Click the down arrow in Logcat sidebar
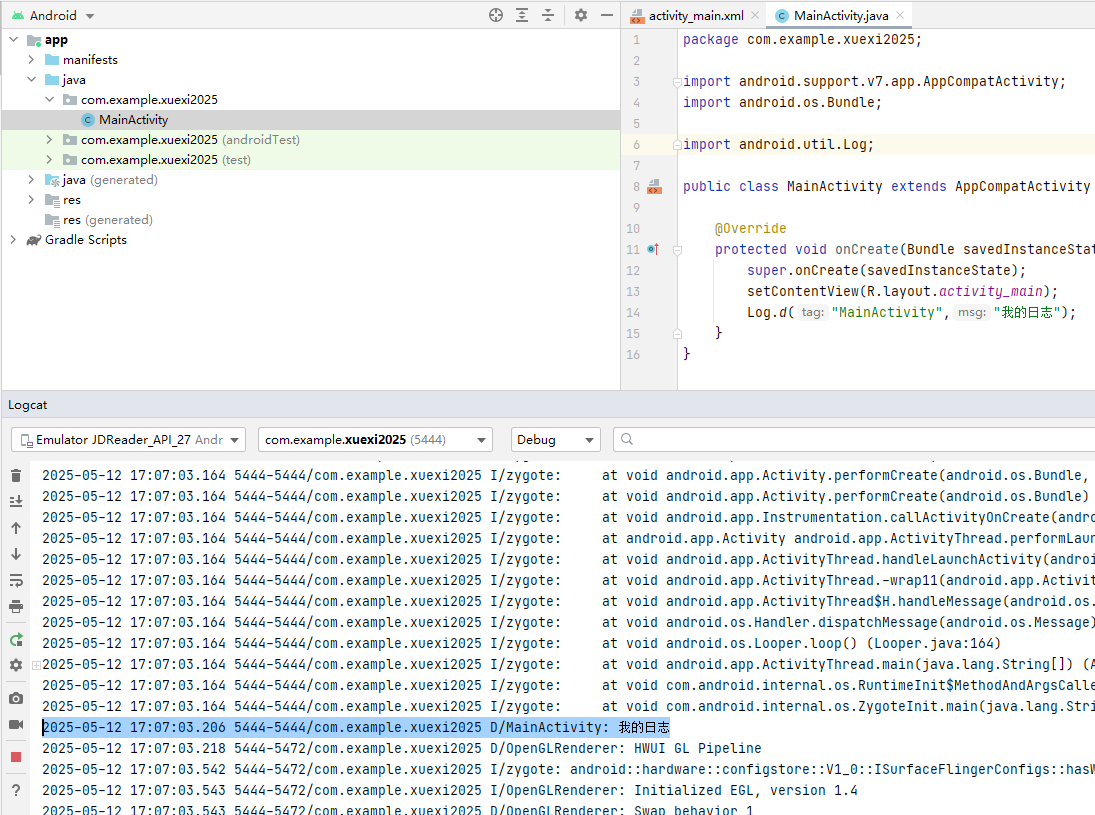Image resolution: width=1095 pixels, height=815 pixels. click(x=16, y=554)
